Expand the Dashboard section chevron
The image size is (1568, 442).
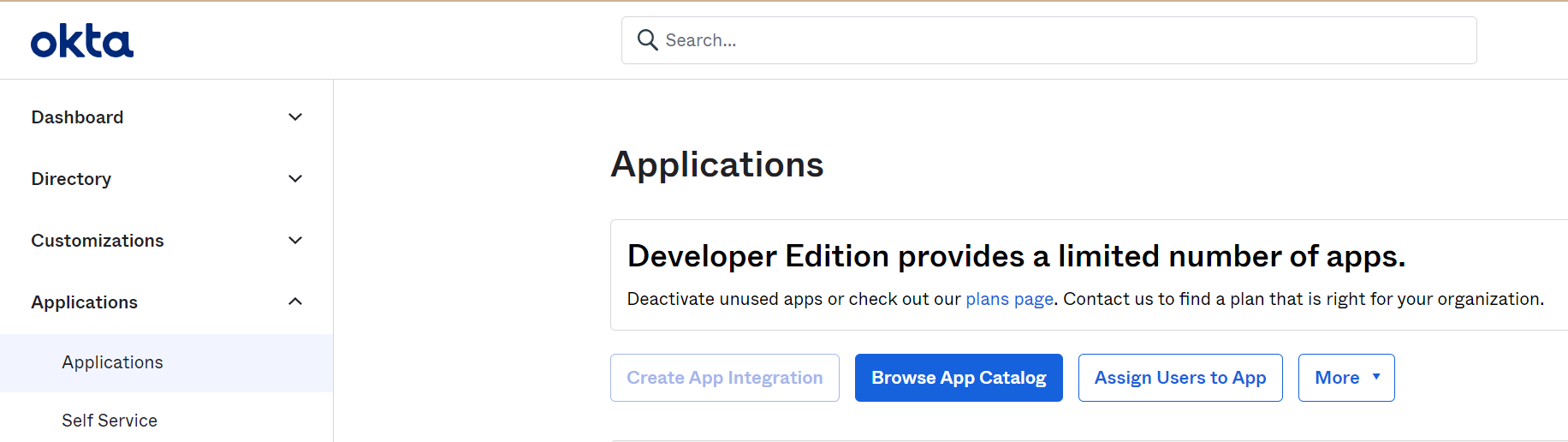click(x=295, y=117)
